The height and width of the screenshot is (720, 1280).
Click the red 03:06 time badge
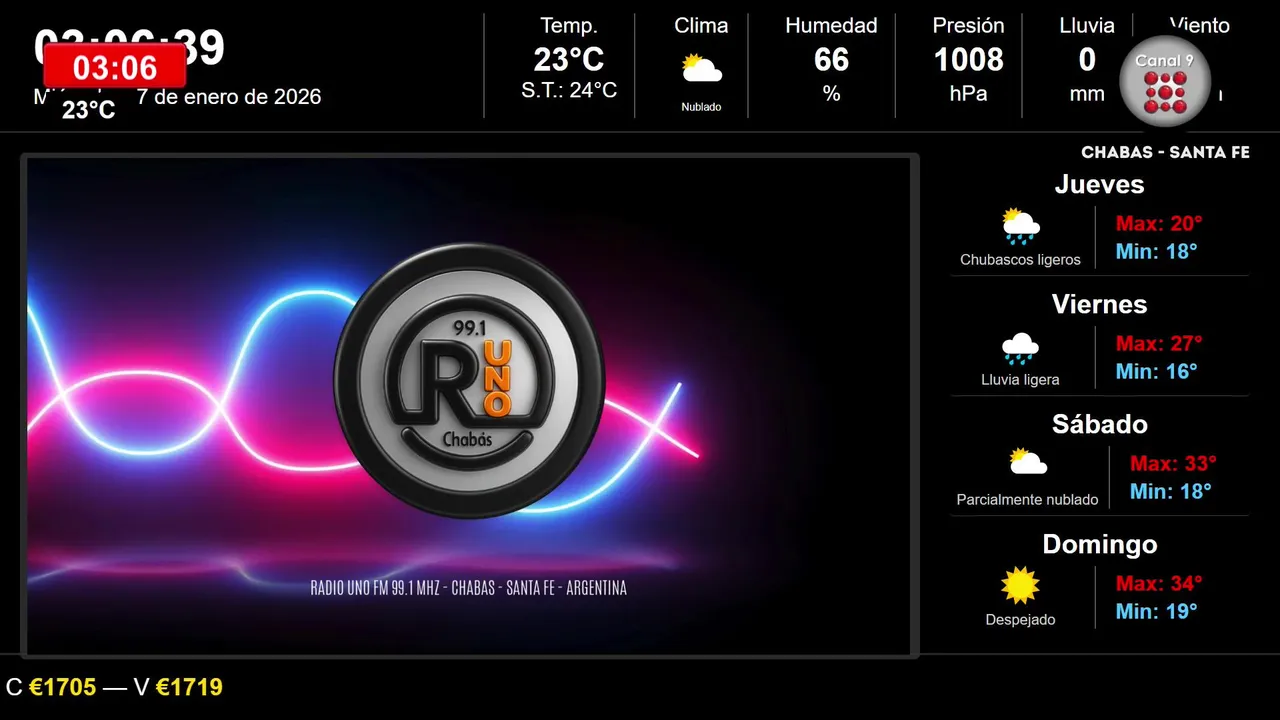click(x=115, y=67)
